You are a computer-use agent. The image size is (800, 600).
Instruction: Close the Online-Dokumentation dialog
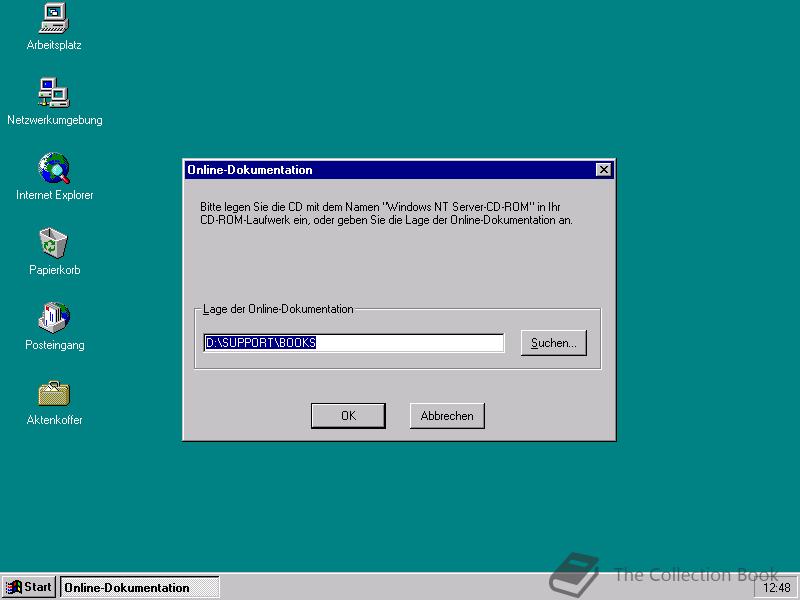604,169
